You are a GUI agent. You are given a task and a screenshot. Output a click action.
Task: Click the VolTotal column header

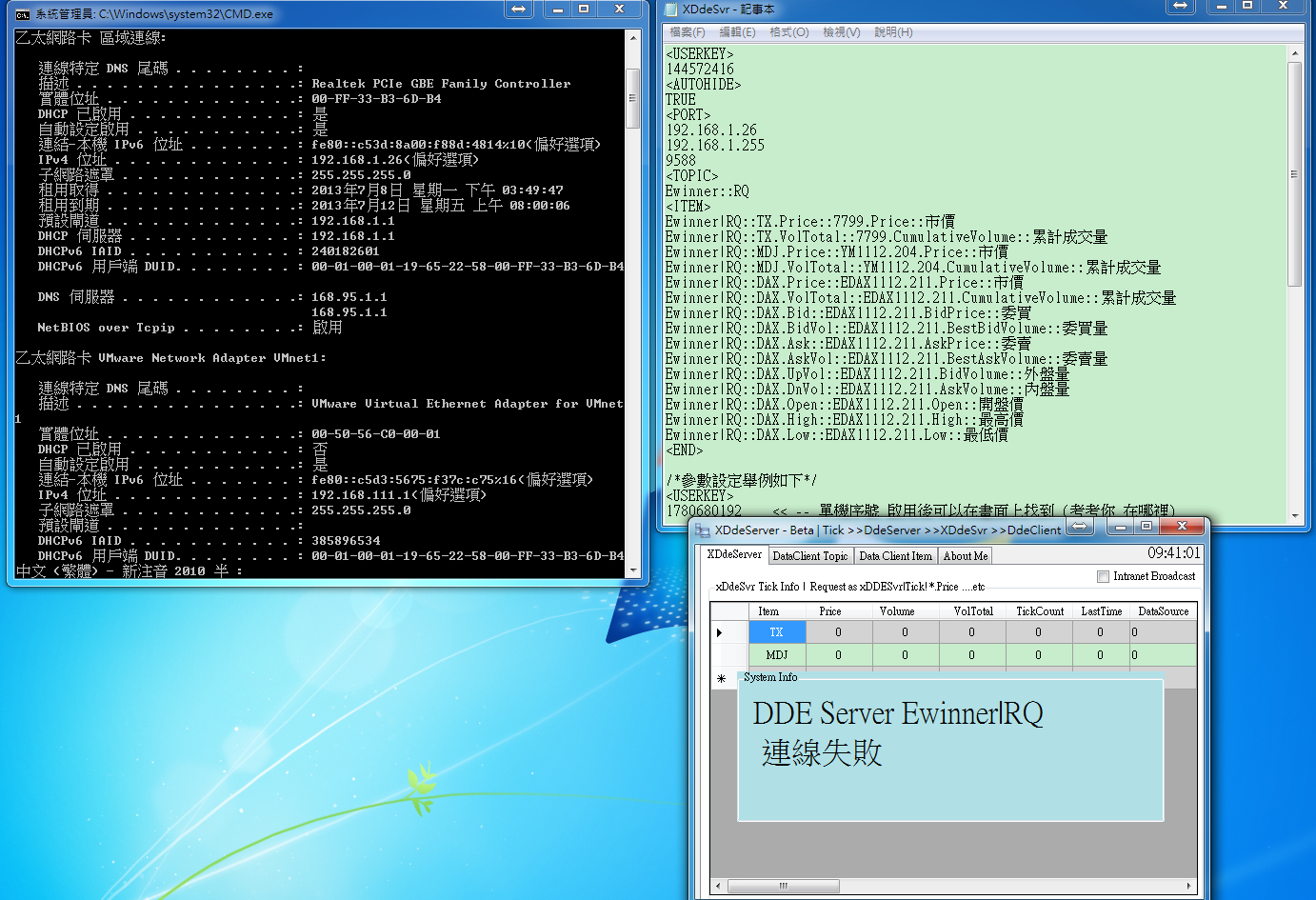coord(973,611)
